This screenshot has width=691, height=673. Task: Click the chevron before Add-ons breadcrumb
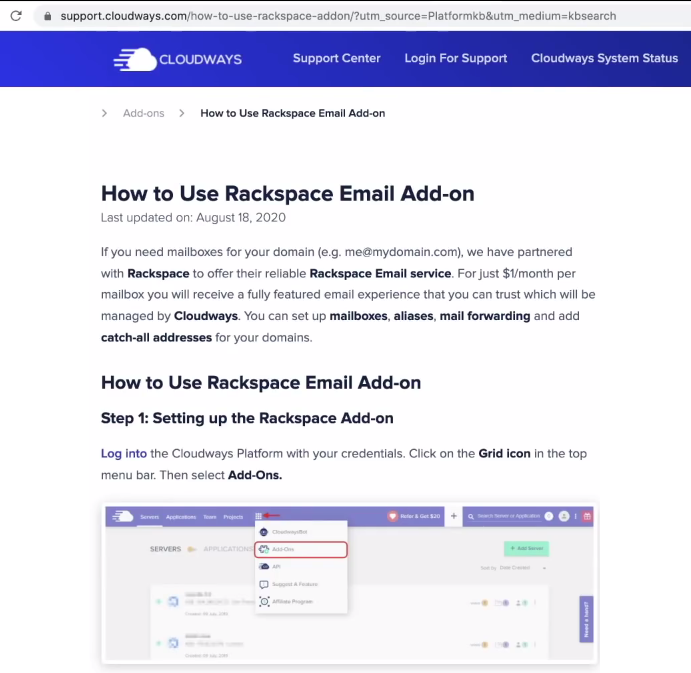point(104,113)
